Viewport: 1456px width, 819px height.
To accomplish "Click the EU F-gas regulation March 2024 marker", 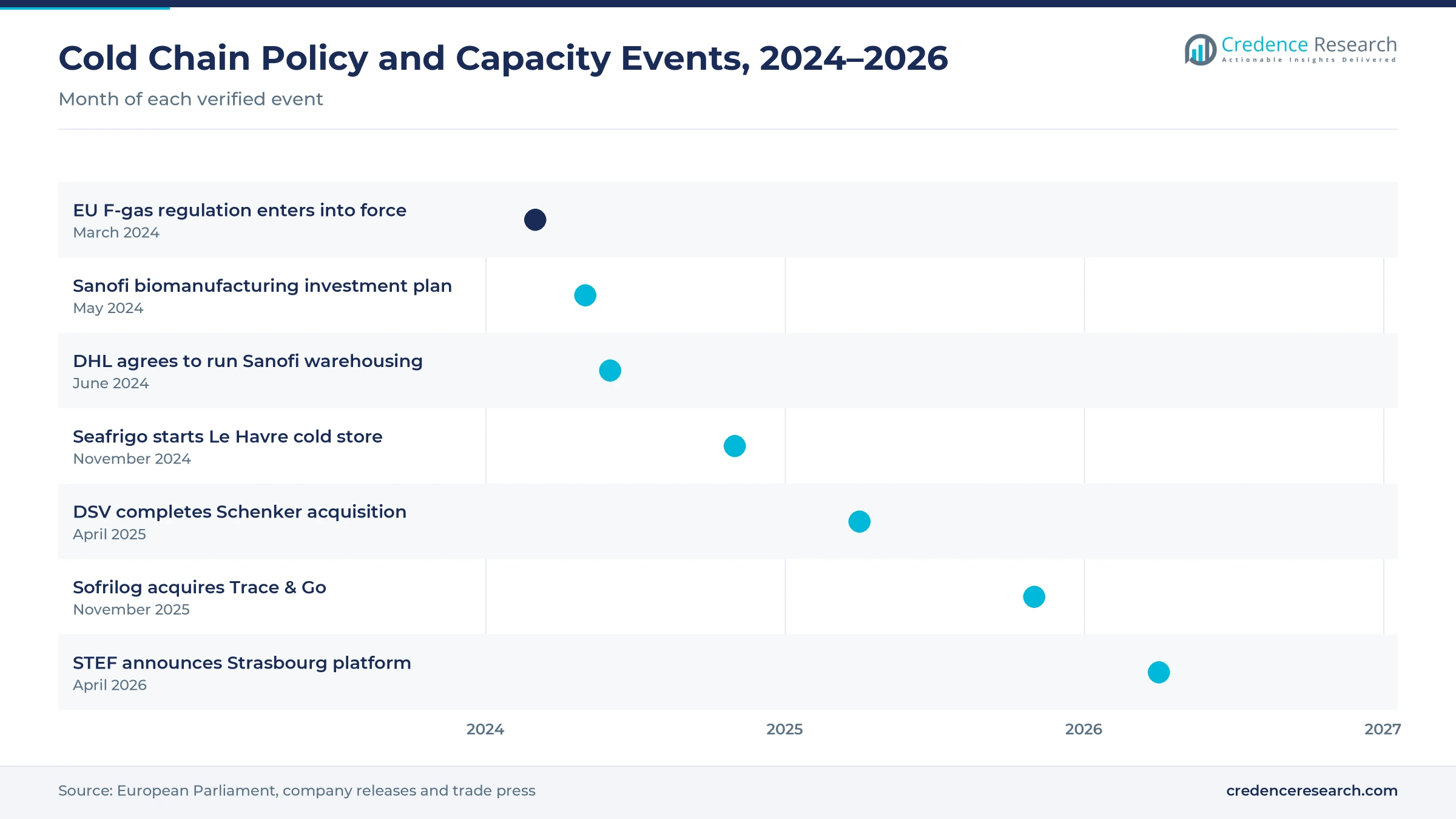I will 535,220.
